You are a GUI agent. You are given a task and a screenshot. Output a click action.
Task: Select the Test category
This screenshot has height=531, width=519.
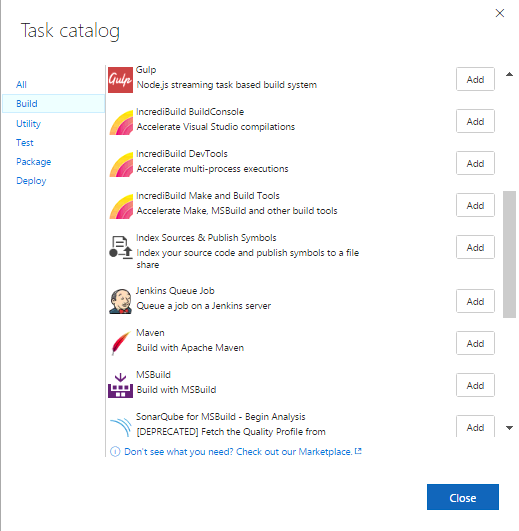click(25, 143)
